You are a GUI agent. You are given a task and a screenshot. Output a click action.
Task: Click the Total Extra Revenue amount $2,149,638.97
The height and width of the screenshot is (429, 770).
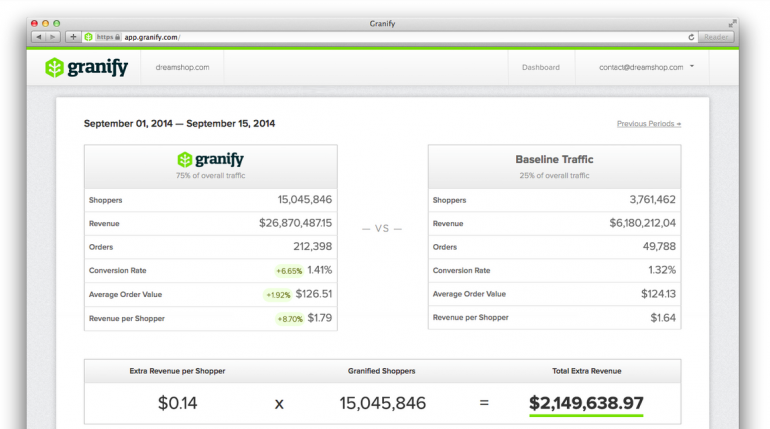pyautogui.click(x=586, y=403)
